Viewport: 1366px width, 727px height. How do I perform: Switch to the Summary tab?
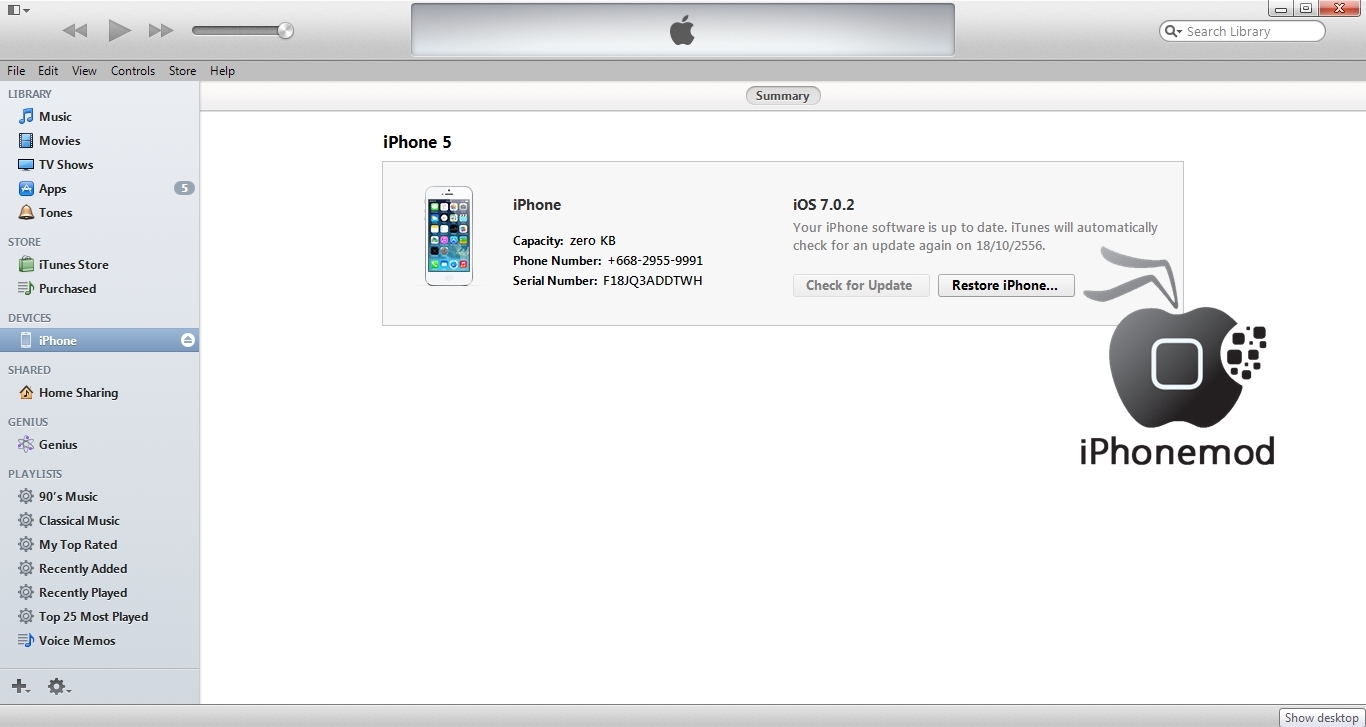pyautogui.click(x=782, y=96)
